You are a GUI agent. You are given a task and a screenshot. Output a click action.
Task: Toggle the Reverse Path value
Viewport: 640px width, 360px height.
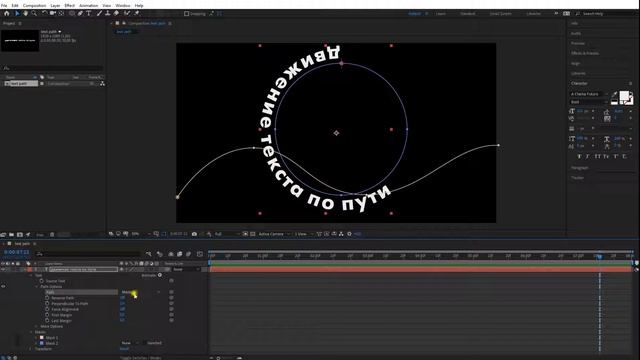122,298
